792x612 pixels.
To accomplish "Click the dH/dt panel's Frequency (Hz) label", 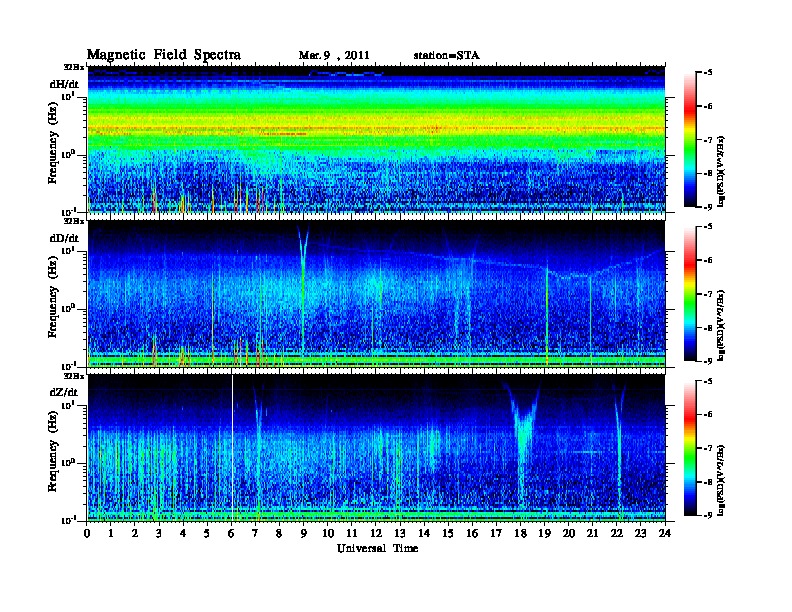I will (x=53, y=142).
